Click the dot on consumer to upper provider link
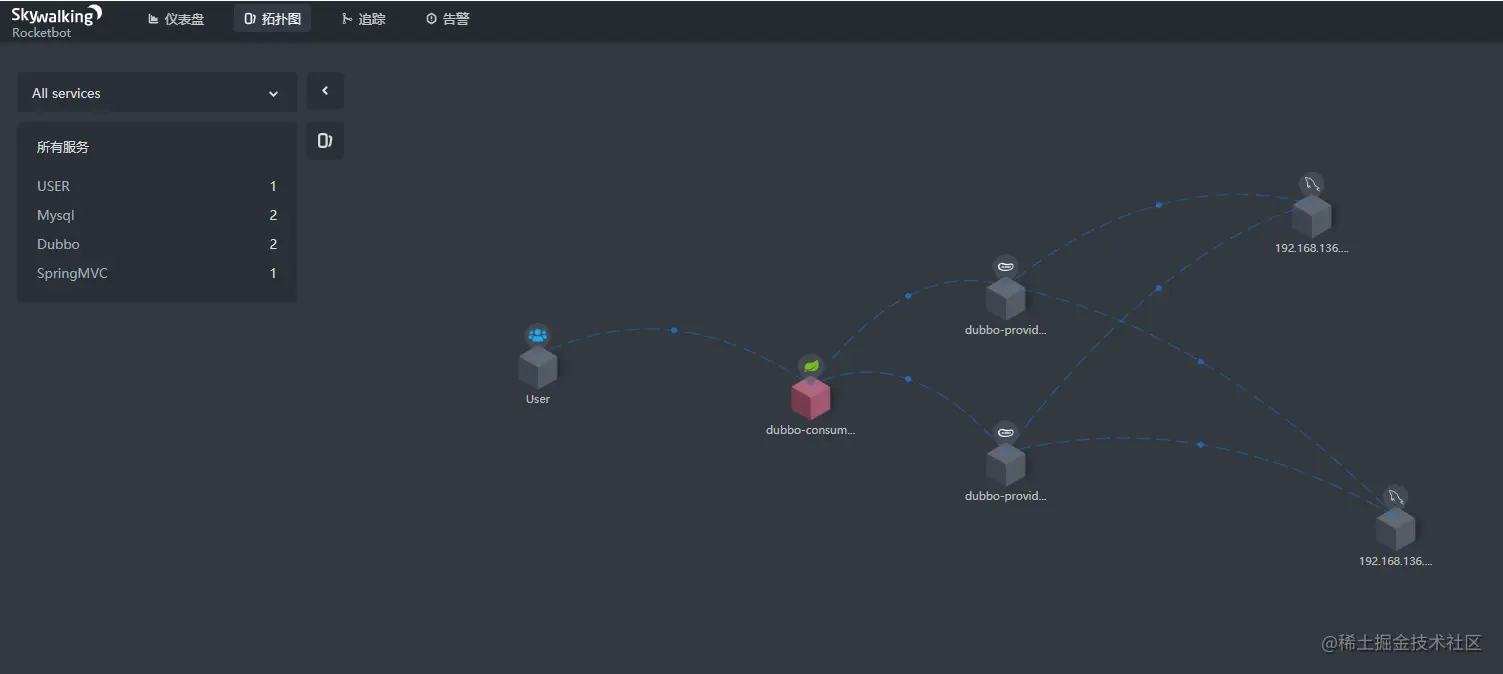 [908, 296]
